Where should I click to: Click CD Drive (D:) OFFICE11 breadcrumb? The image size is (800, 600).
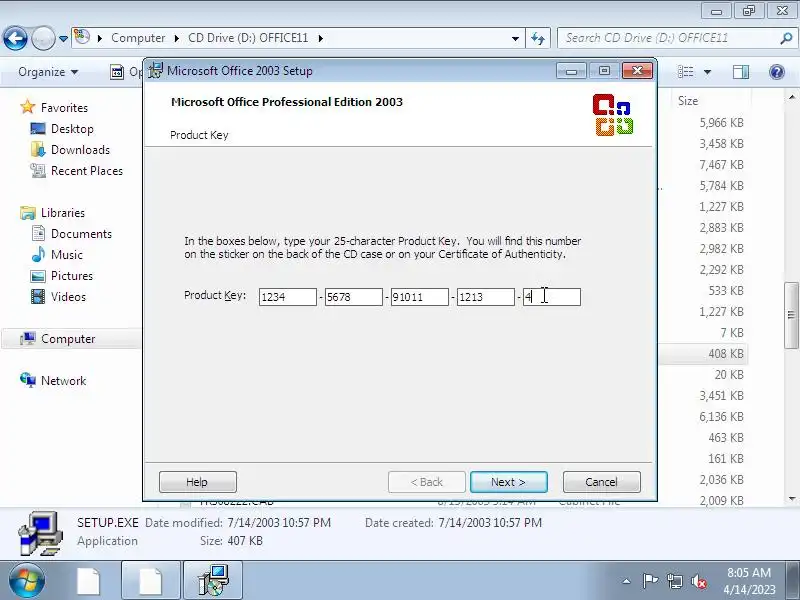248,38
